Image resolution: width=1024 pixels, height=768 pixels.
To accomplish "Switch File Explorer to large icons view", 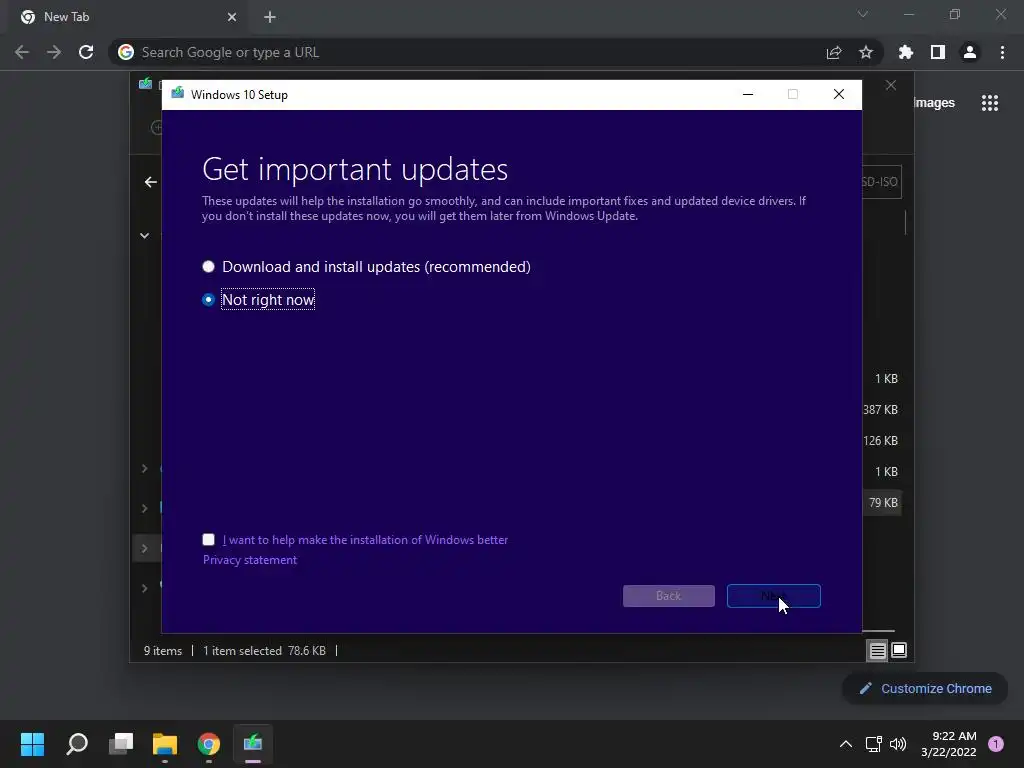I will coord(899,650).
